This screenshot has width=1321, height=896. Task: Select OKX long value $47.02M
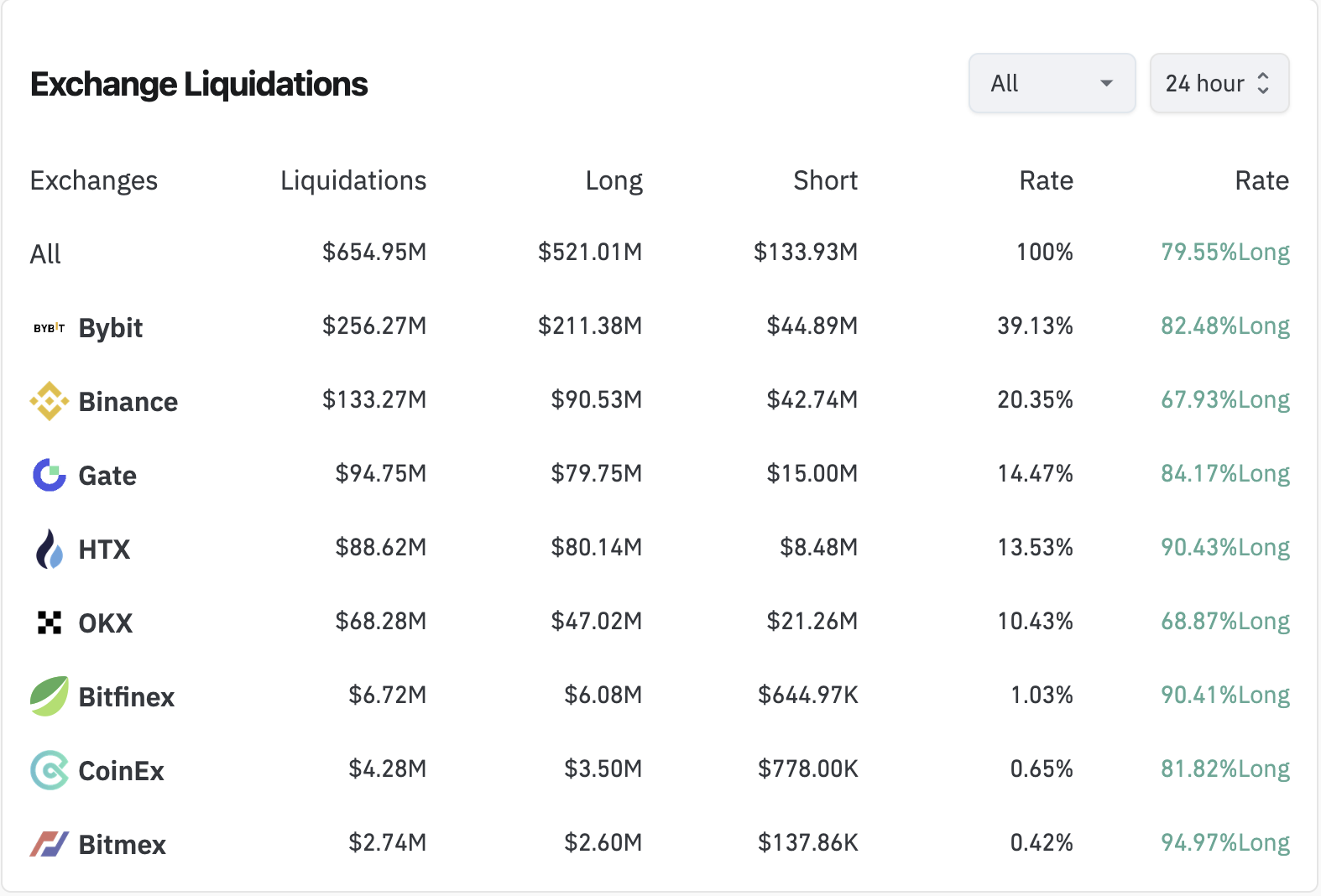pos(597,621)
